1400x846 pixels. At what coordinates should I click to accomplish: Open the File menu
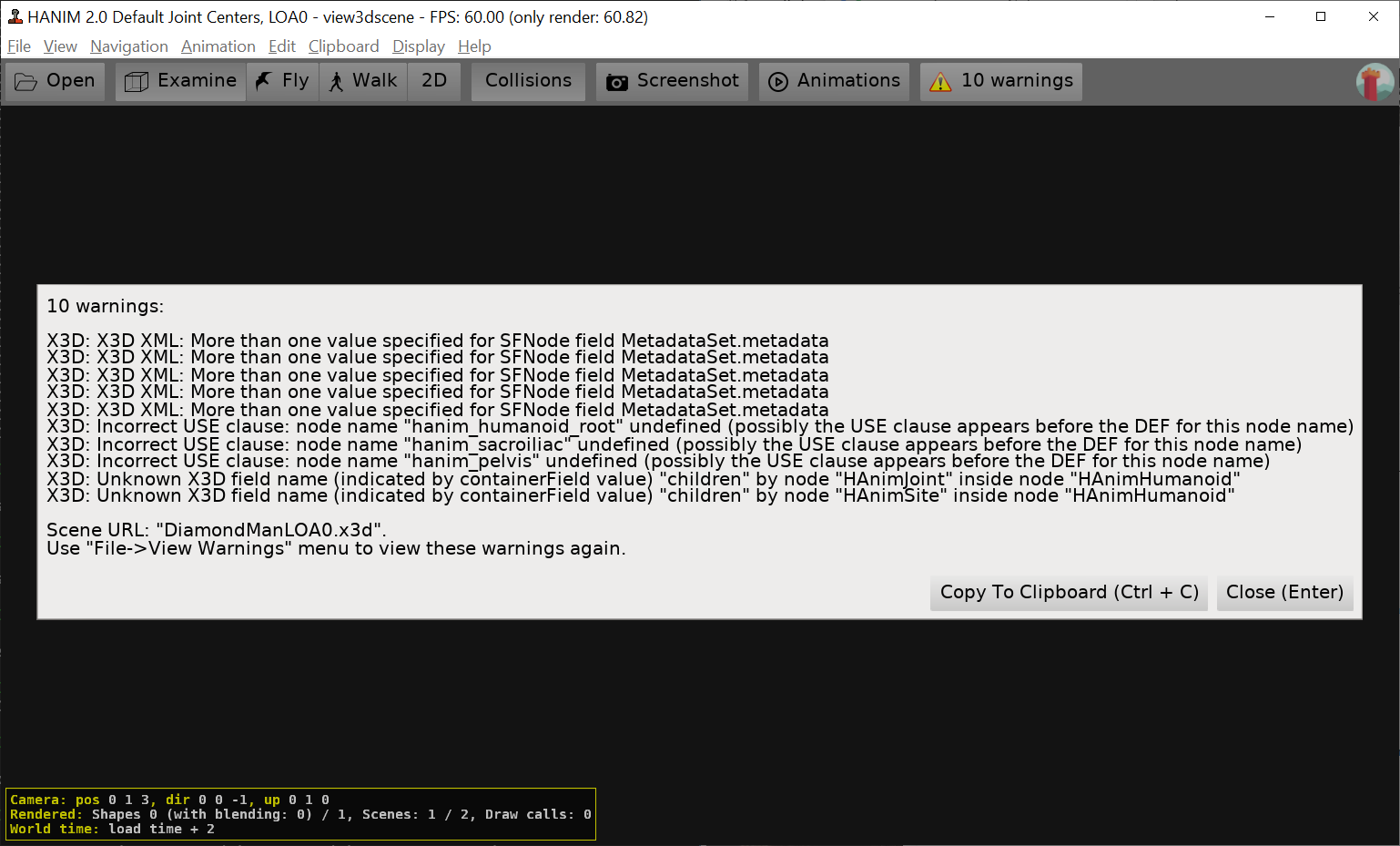coord(19,46)
